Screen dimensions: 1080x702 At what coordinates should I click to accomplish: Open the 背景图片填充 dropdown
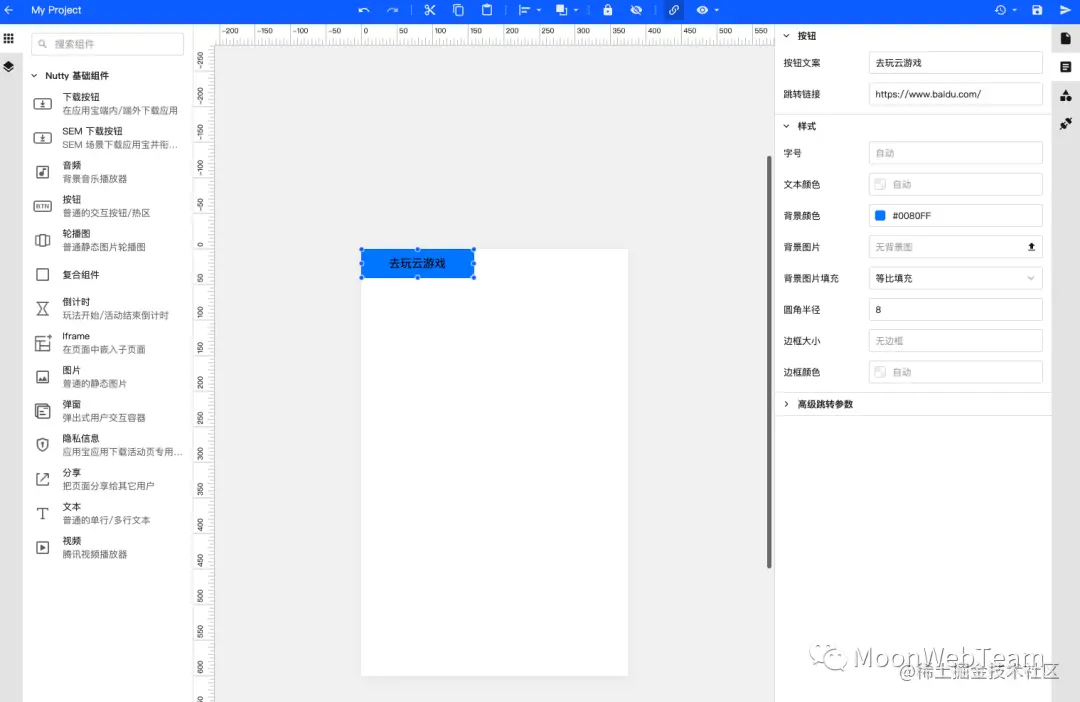955,278
